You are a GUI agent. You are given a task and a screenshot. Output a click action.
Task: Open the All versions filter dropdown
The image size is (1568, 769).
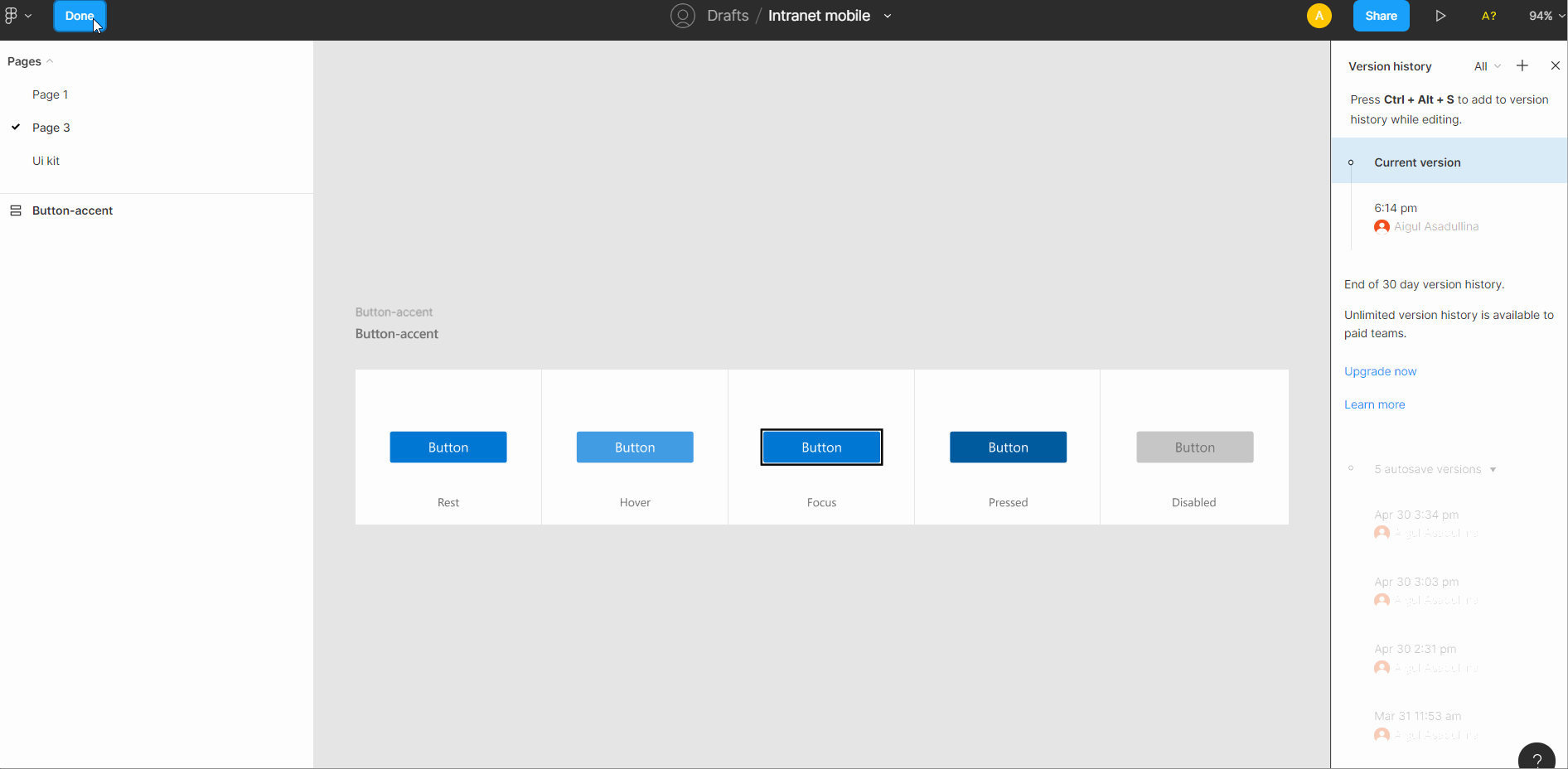coord(1486,66)
